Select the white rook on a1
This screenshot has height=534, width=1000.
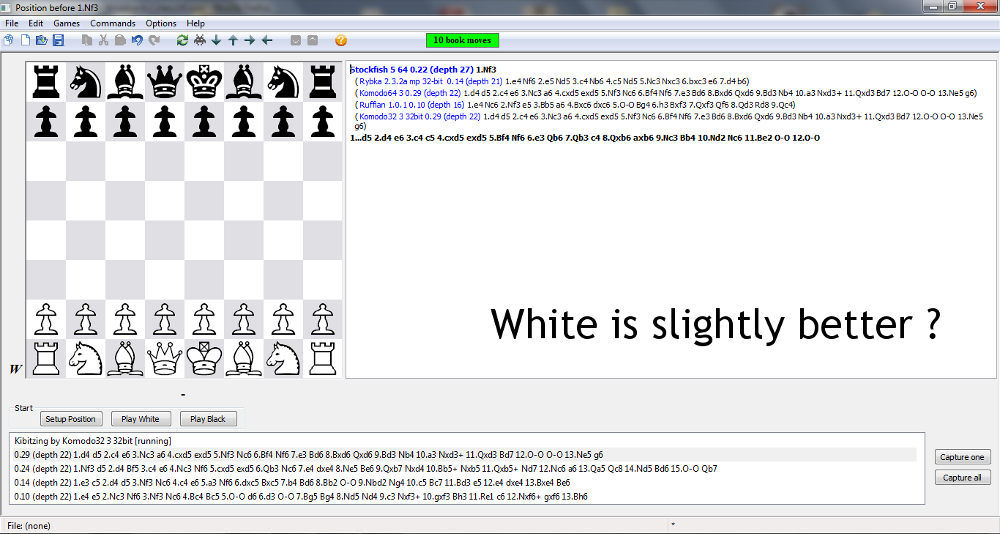(46, 358)
